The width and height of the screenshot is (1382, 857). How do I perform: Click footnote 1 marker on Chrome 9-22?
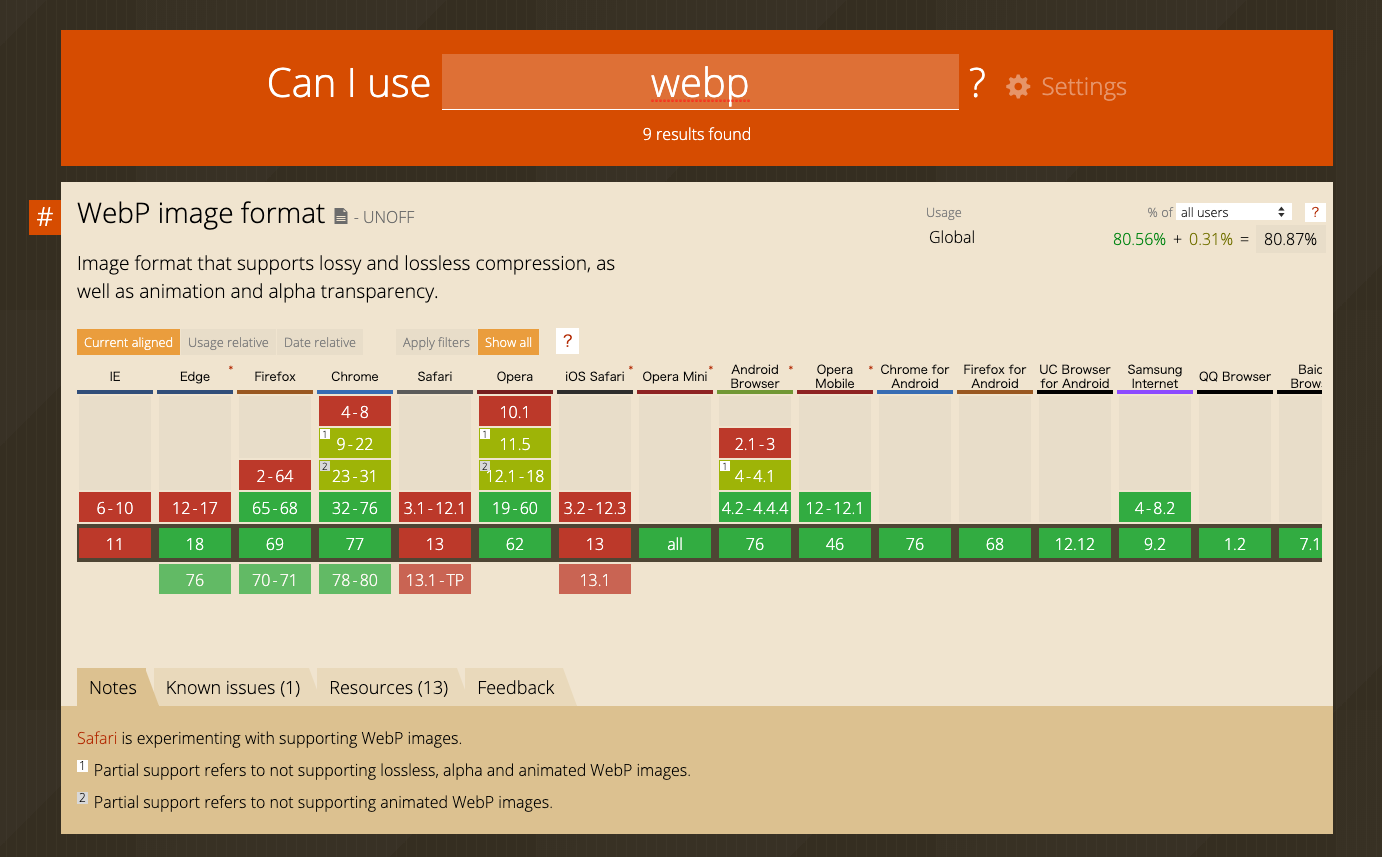[325, 435]
